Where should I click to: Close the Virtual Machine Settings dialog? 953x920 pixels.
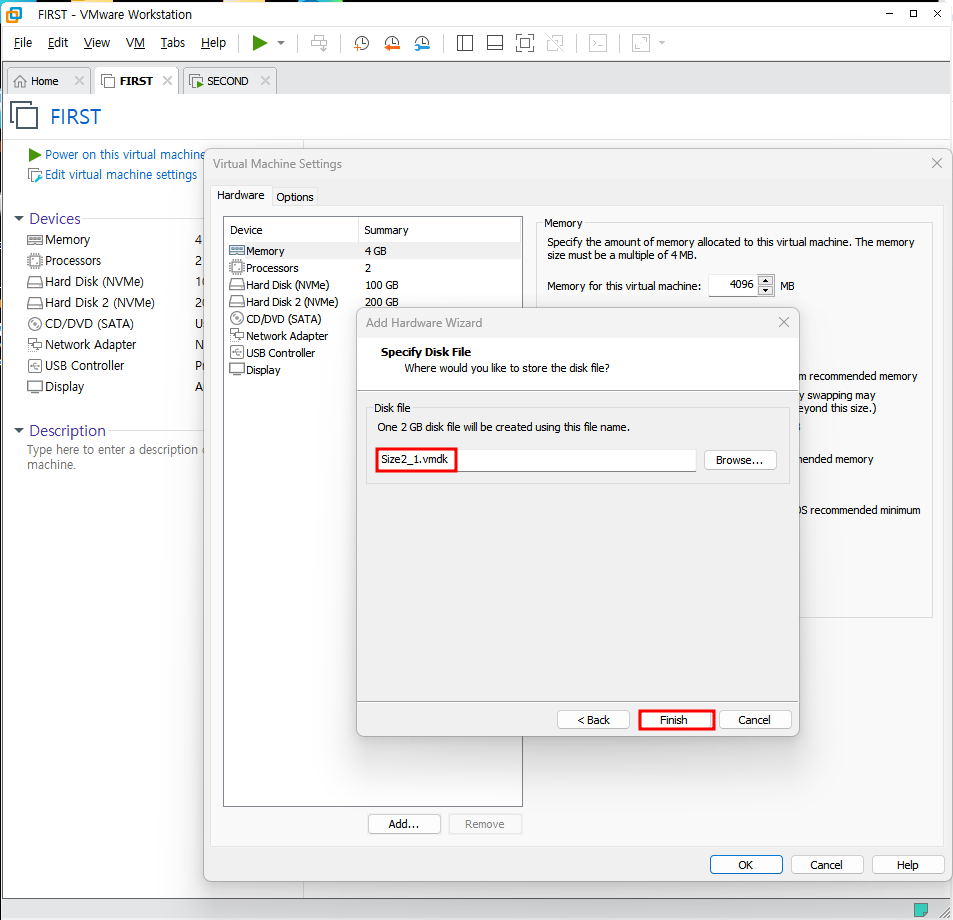pyautogui.click(x=937, y=163)
